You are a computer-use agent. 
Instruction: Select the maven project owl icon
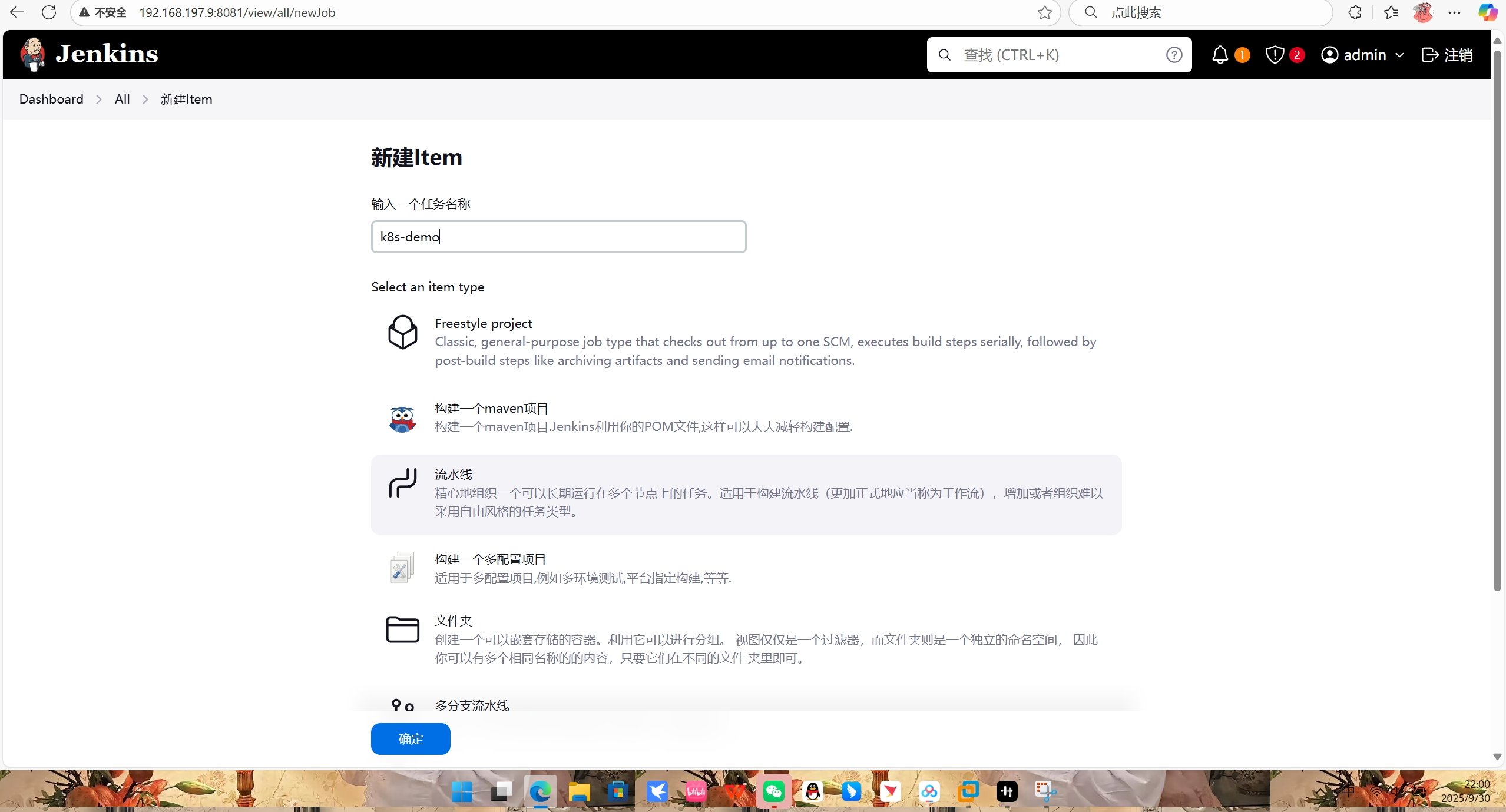402,419
